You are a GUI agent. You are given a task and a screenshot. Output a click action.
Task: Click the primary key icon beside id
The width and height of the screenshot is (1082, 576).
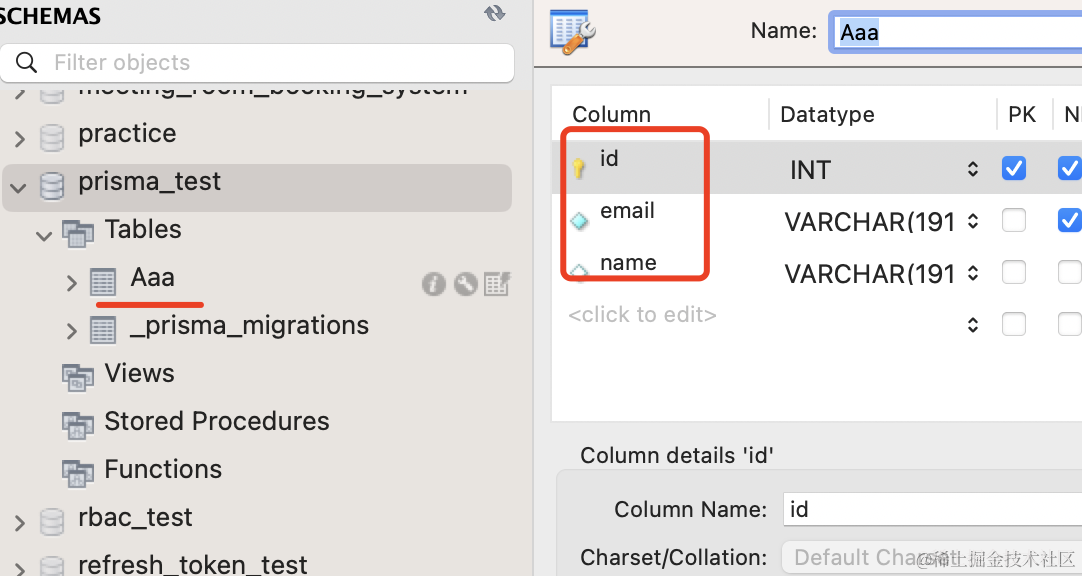(x=578, y=169)
